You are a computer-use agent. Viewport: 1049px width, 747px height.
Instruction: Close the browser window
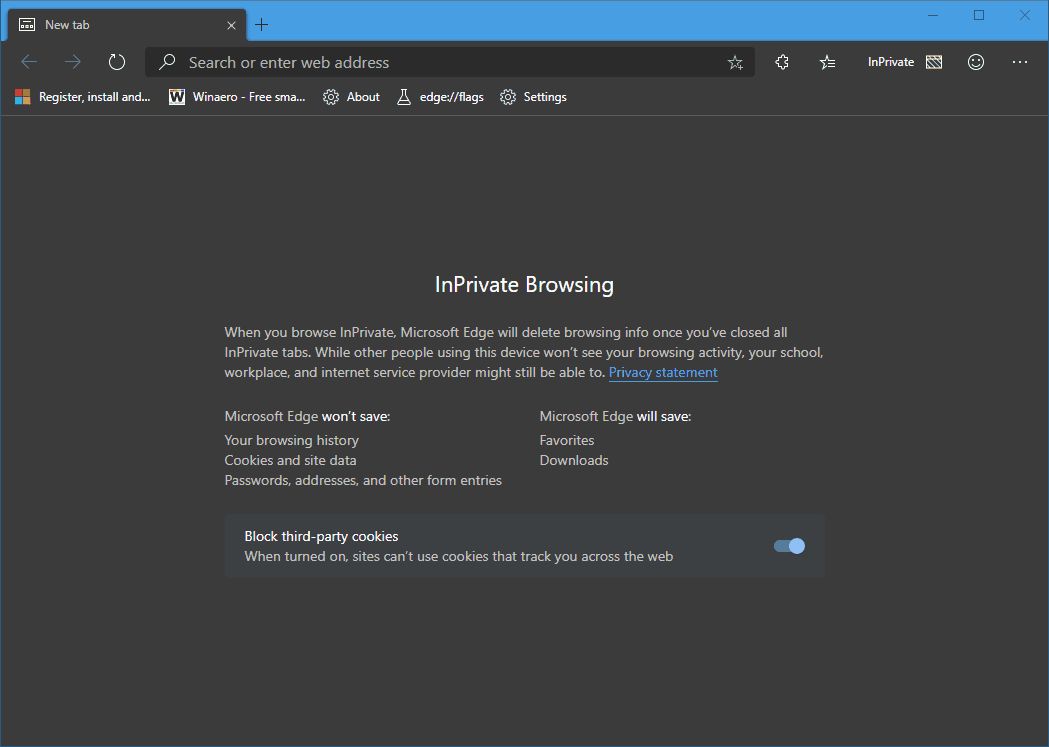click(1024, 15)
